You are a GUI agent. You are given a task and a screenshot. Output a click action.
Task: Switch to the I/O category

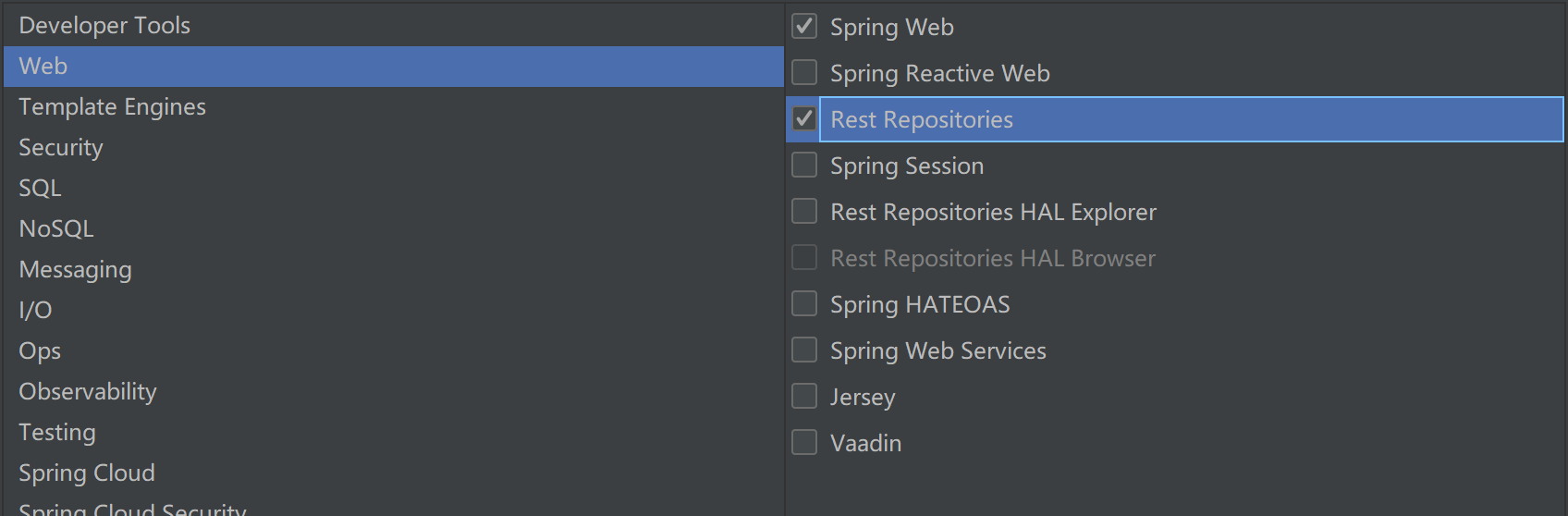35,311
